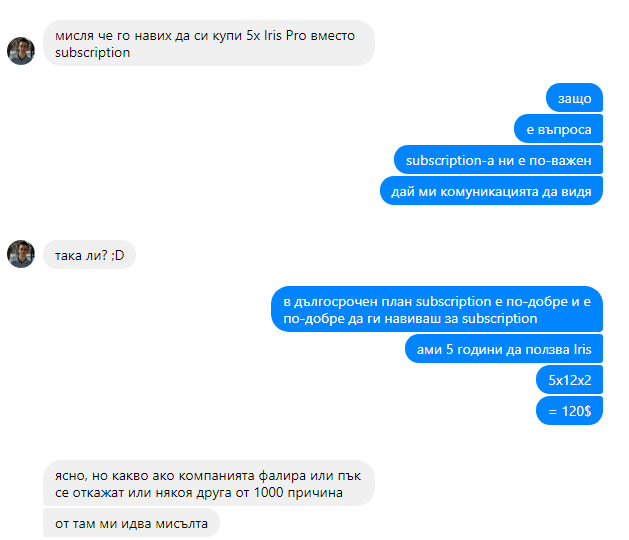The image size is (629, 540).
Task: Click the word 'Iris' in the blue bubble
Action: 582,349
